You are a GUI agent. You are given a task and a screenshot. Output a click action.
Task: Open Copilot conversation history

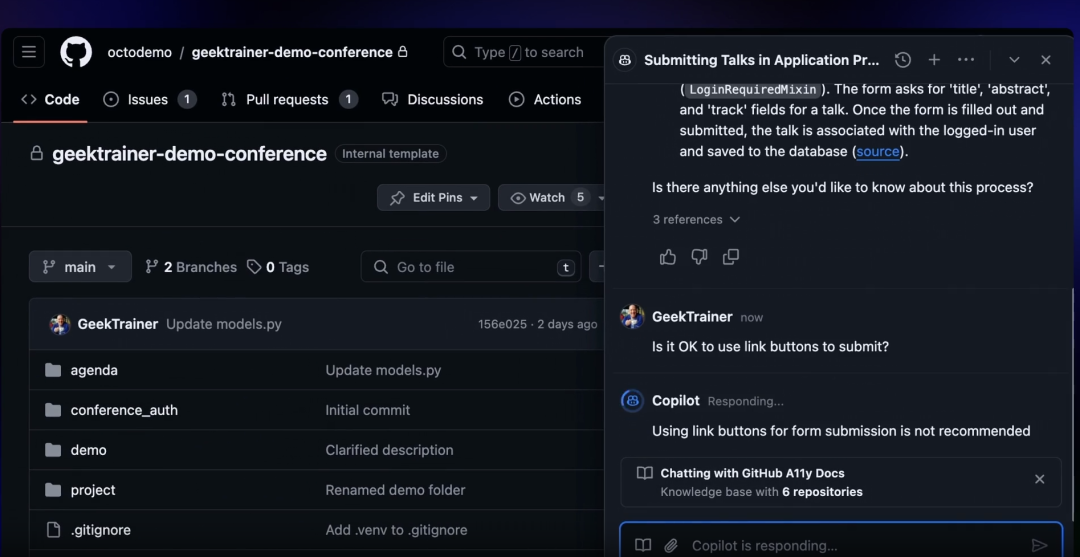pos(902,60)
